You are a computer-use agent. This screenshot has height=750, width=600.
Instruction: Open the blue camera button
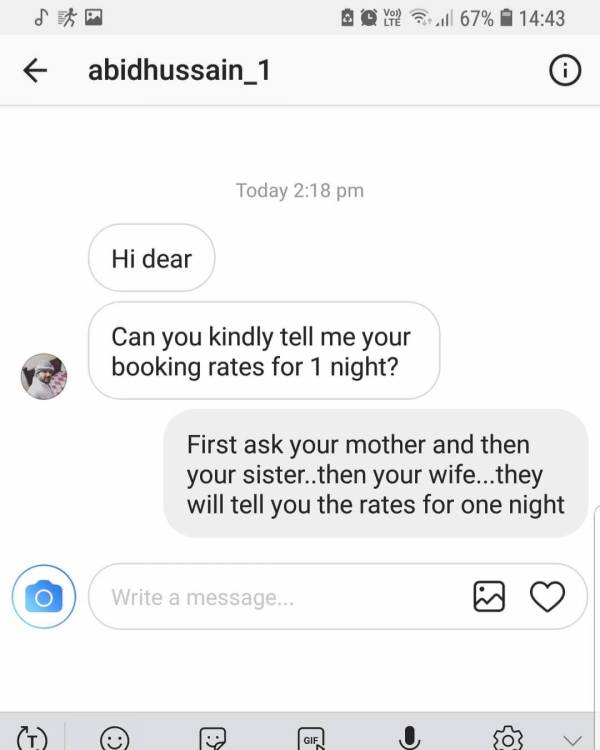(44, 596)
